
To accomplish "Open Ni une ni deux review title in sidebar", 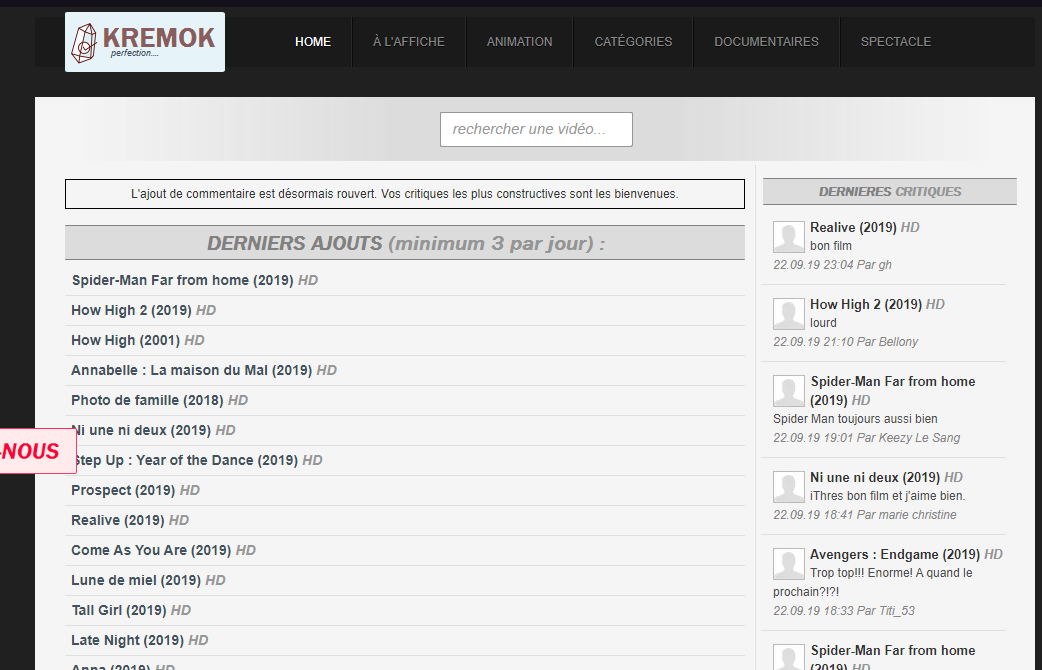I will 886,477.
